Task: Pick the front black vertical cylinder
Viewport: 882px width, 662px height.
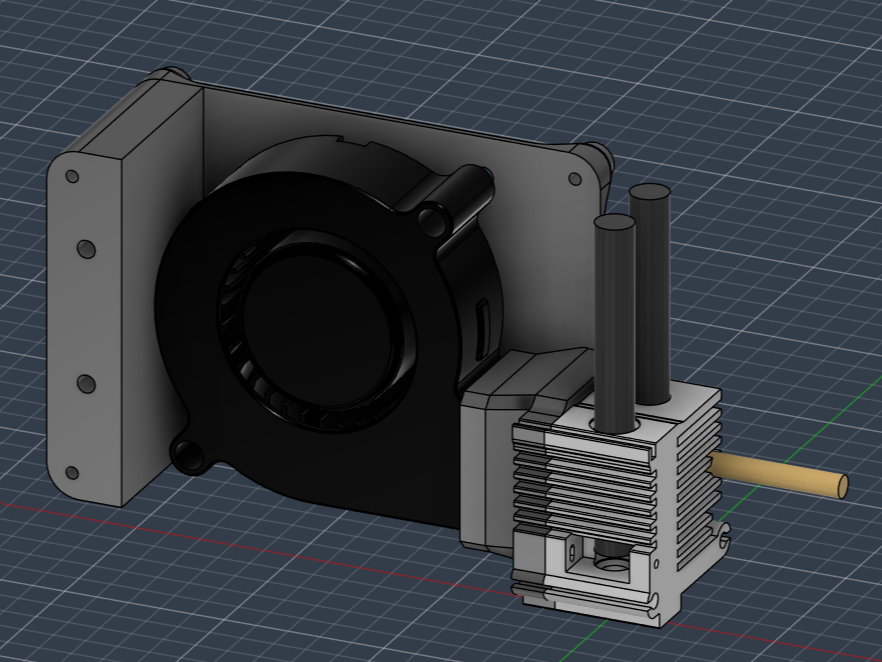Action: point(615,323)
